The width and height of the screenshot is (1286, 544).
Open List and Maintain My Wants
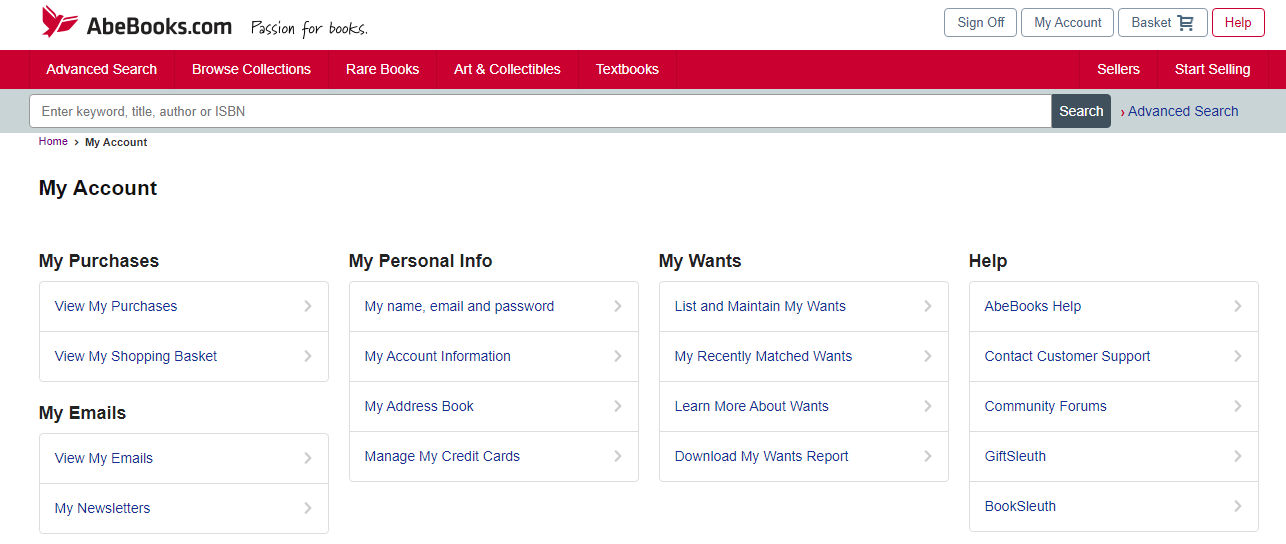click(760, 306)
